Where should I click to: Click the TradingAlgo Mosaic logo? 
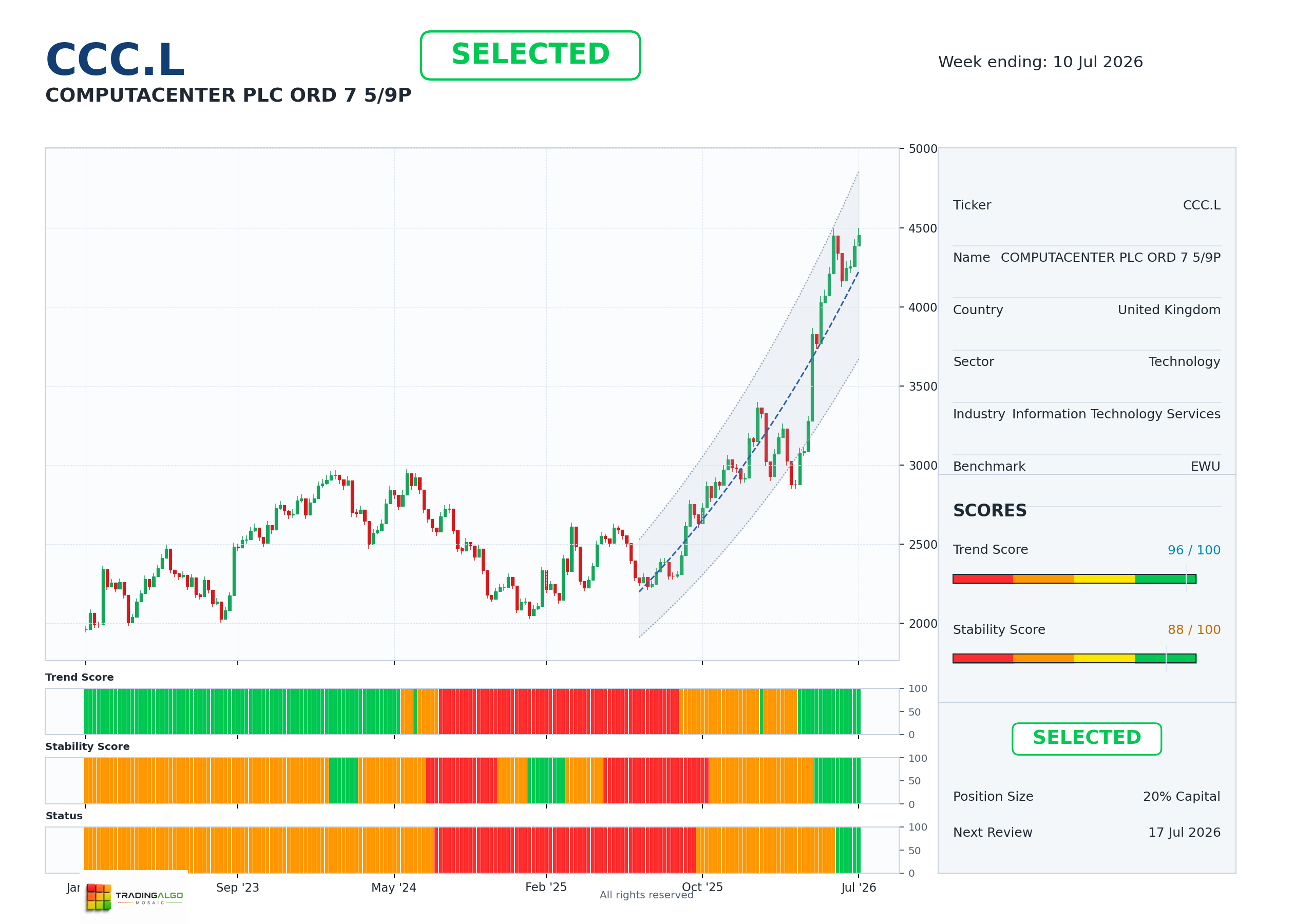135,897
